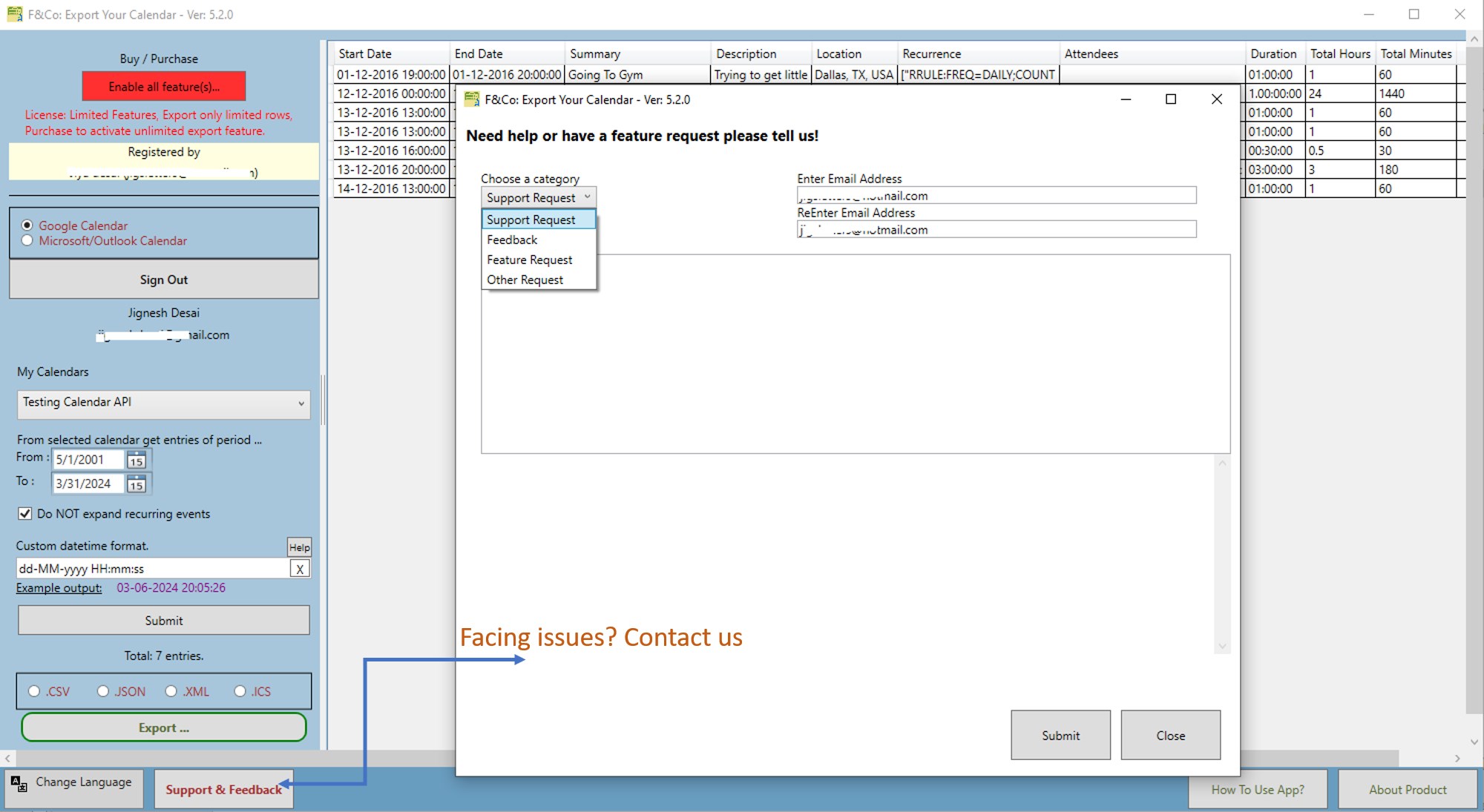Click Enable all feature(s) red button

(163, 87)
